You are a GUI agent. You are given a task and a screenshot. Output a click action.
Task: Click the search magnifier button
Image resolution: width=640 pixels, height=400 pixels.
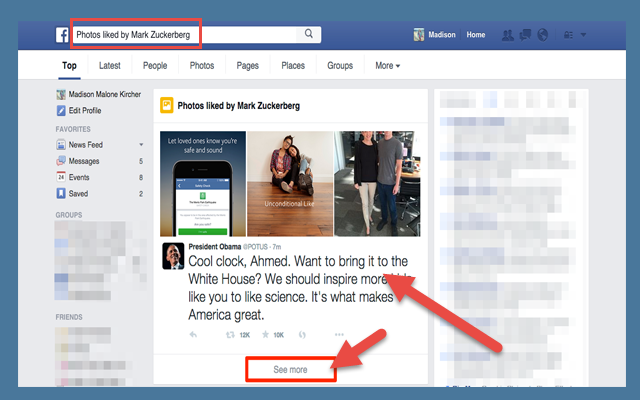309,34
